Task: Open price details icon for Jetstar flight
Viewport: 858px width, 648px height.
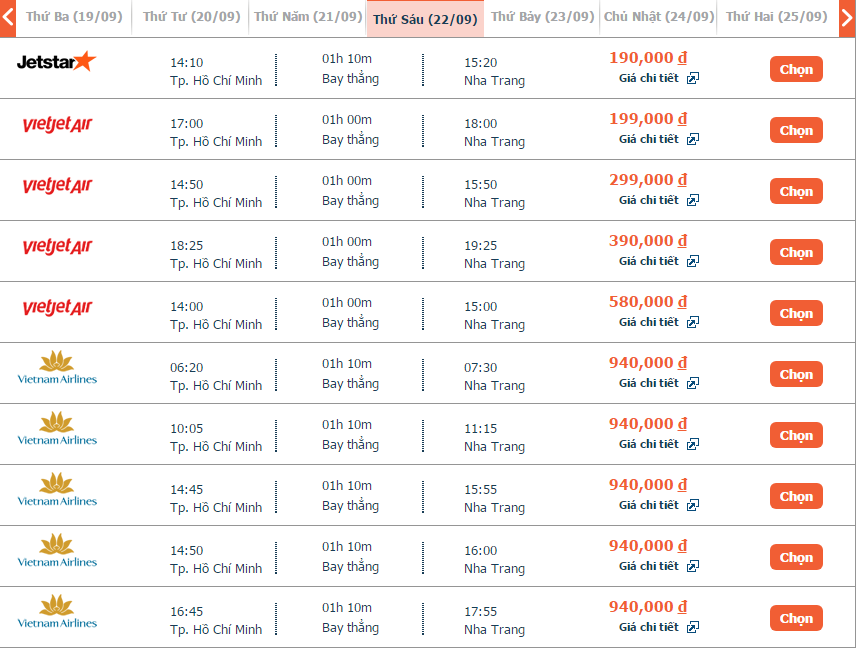Action: pos(693,78)
